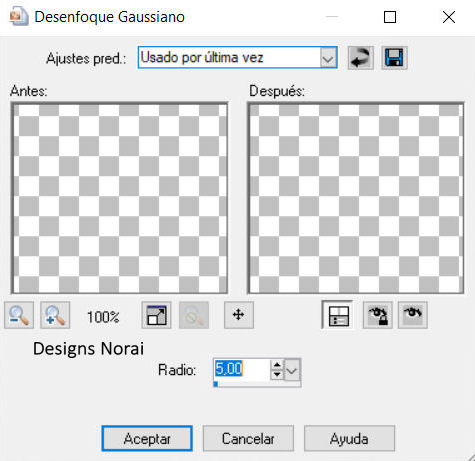The width and height of the screenshot is (475, 461).
Task: Fit the preview to window with the resize icon
Action: pos(156,315)
